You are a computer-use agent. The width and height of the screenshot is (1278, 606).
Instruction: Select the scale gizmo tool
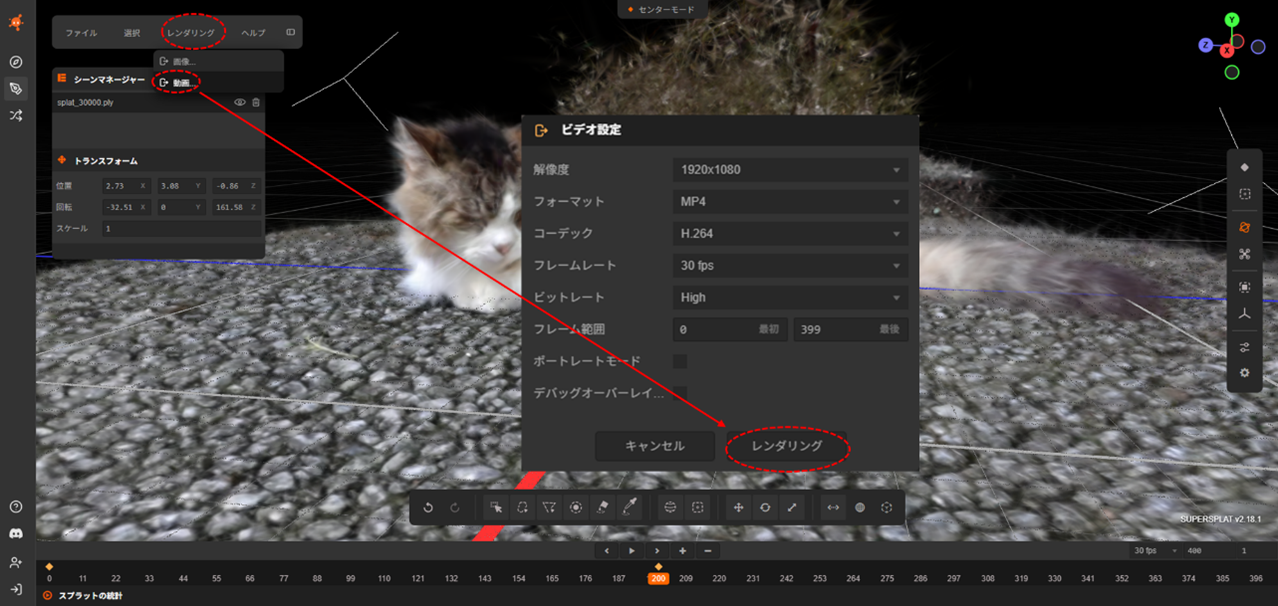(792, 508)
